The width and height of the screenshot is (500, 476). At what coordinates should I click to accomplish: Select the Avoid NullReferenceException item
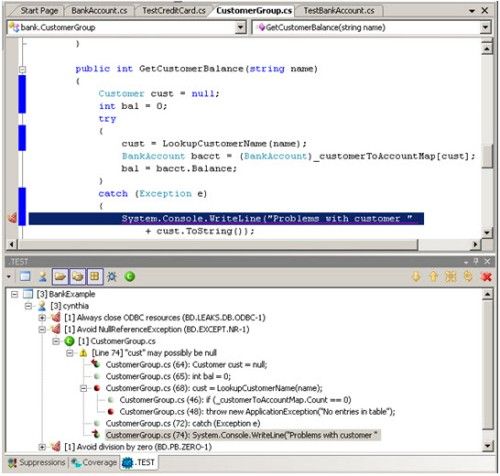coord(157,330)
